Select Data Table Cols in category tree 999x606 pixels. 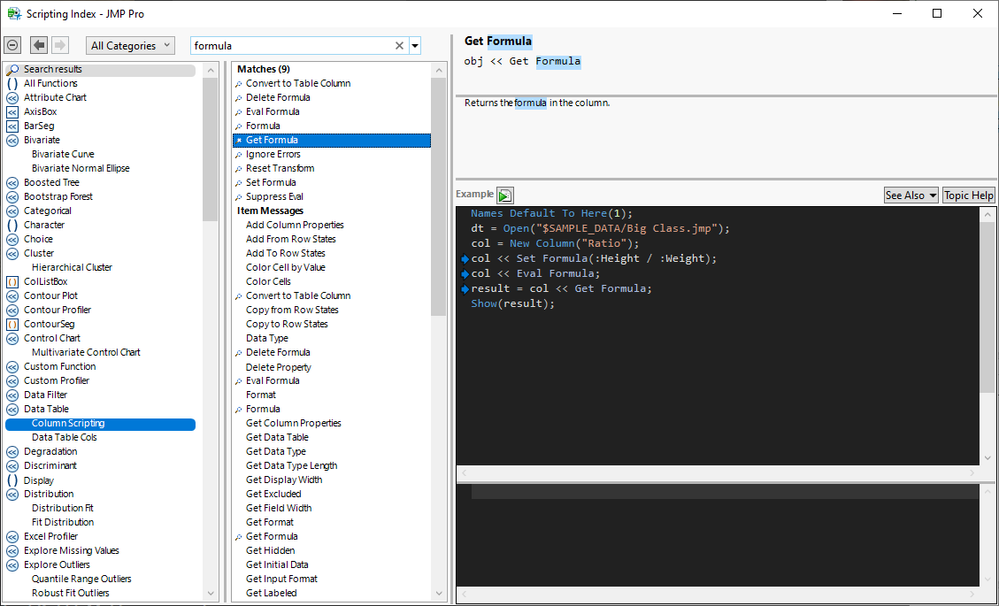click(64, 437)
